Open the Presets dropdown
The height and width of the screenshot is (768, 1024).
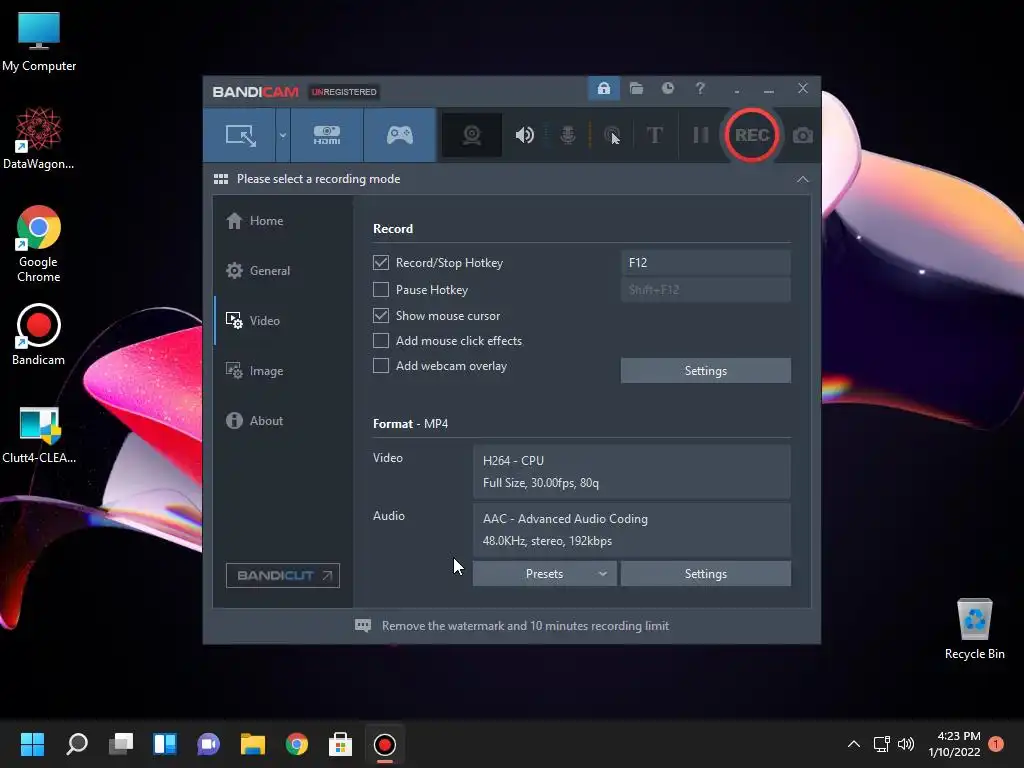pos(544,573)
